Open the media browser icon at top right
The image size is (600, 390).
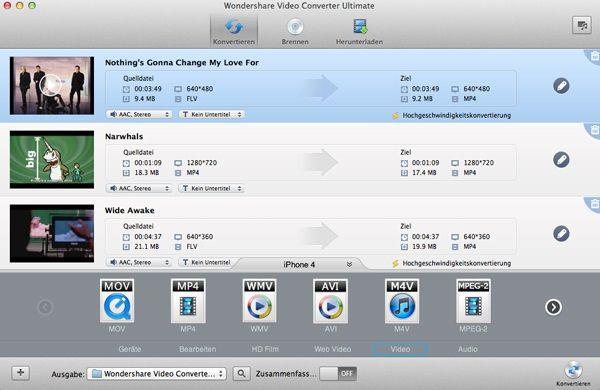tap(582, 26)
